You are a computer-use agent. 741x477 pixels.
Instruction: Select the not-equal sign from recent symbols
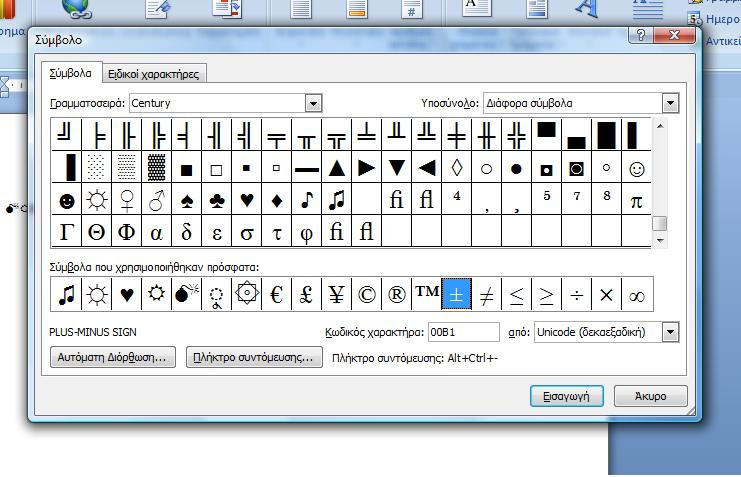pos(486,295)
